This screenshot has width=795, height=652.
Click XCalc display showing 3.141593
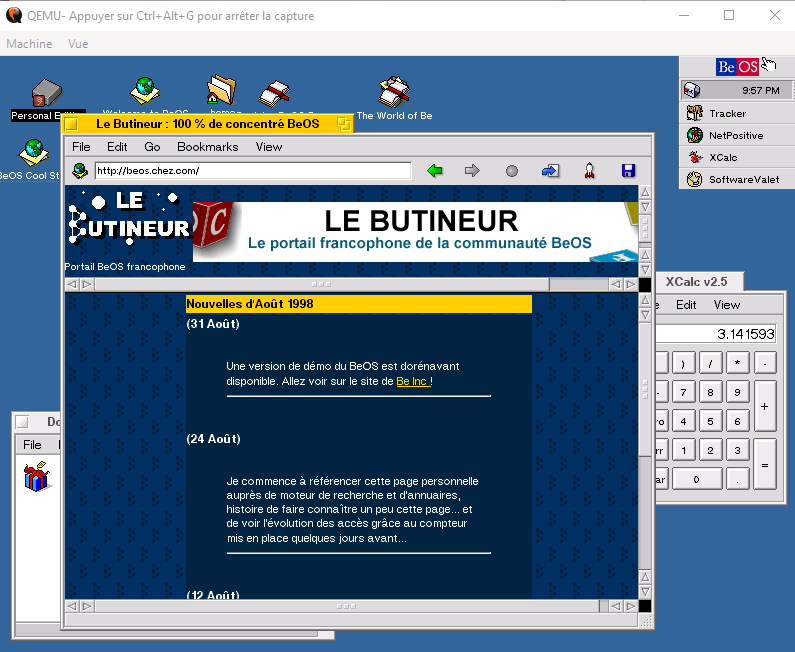pos(716,334)
